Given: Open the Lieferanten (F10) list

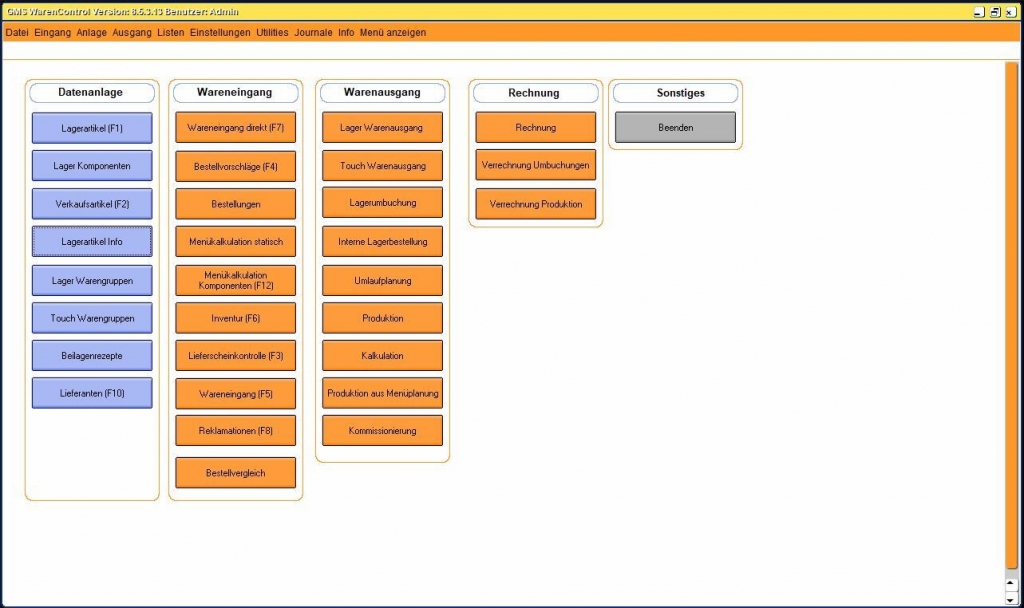Looking at the screenshot, I should pos(91,393).
